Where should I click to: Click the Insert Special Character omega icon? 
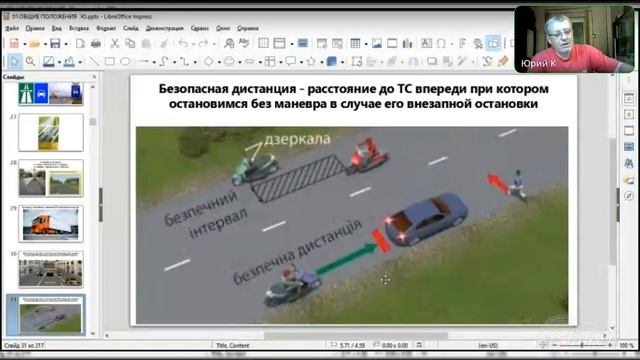pos(441,43)
